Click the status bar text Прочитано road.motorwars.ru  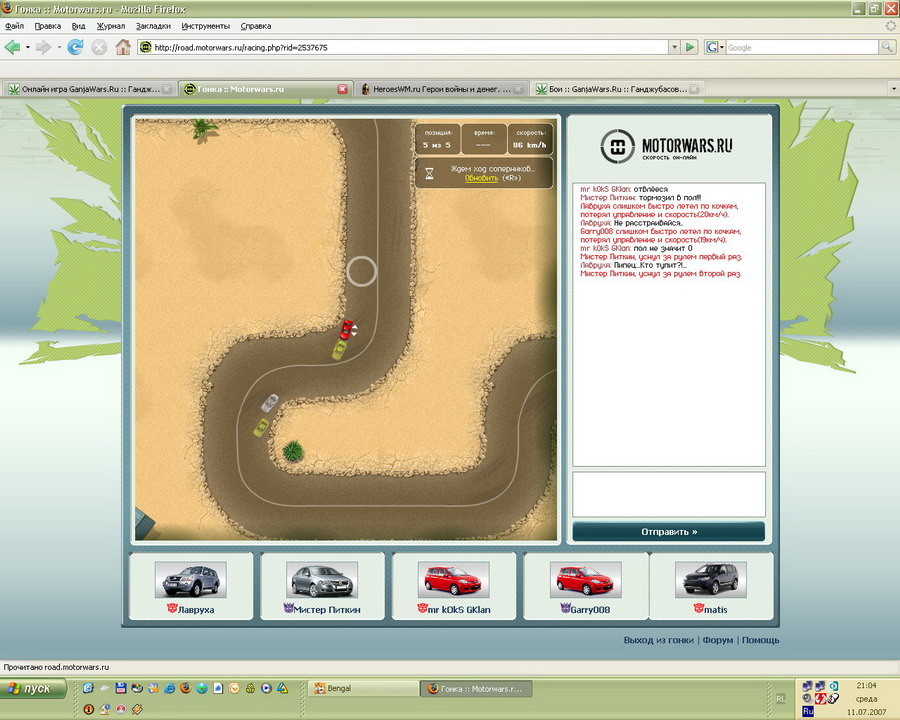pos(56,667)
